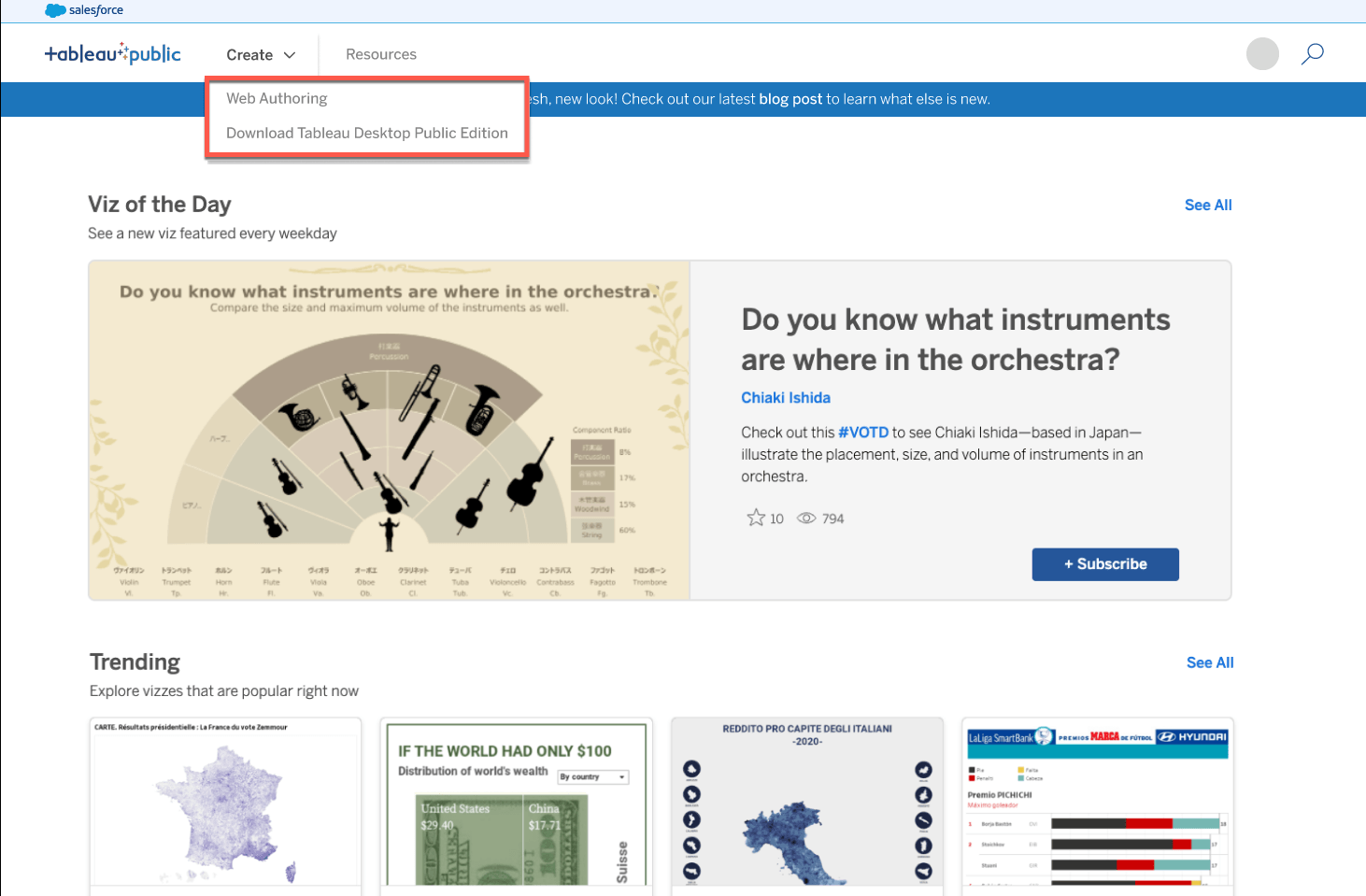
Task: Open the Resources menu
Action: point(380,54)
